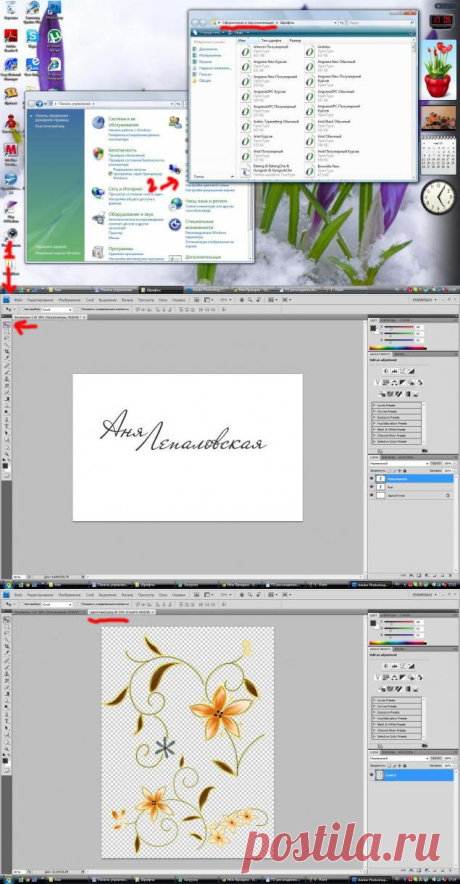The image size is (460, 884).
Task: Click the Безопасность shield icon in Control Panel
Action: 98,154
